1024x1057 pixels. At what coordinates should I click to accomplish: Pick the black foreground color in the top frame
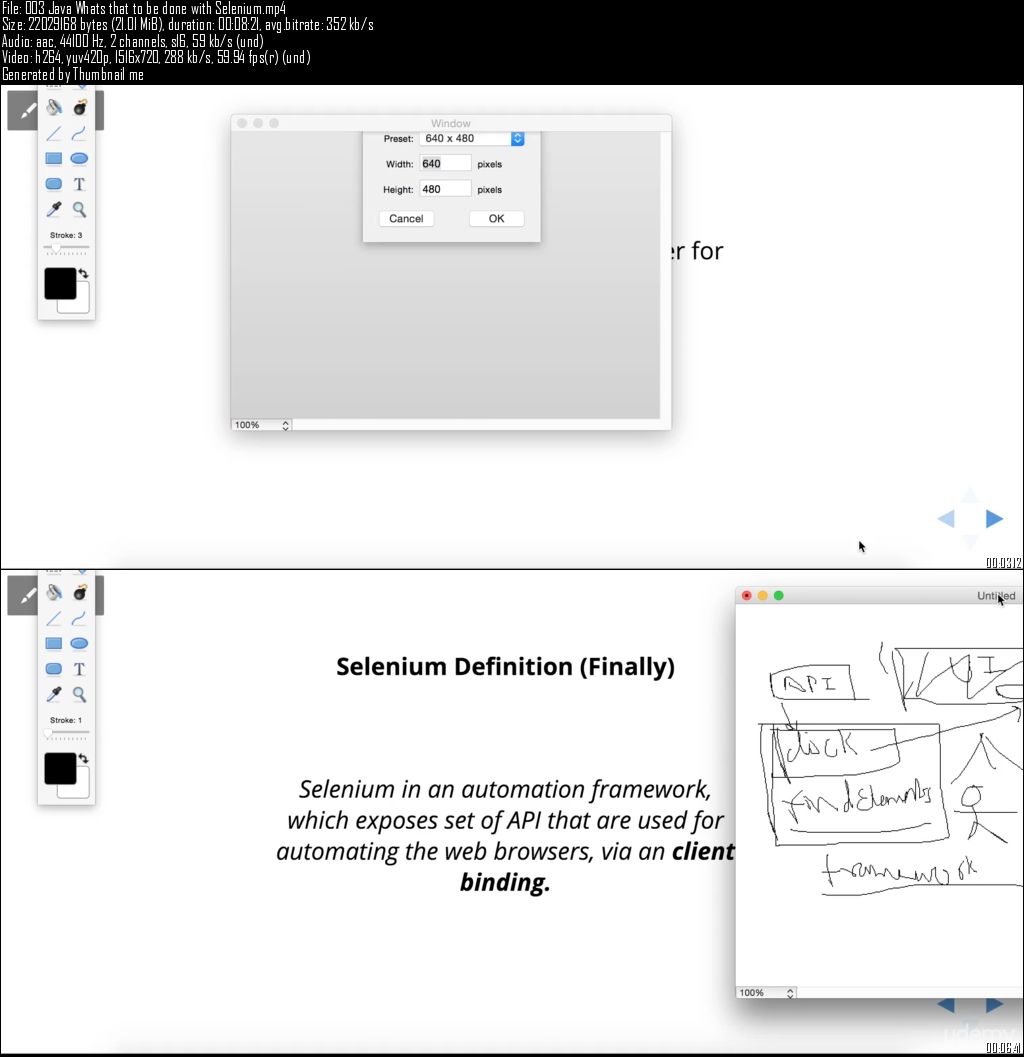click(60, 283)
